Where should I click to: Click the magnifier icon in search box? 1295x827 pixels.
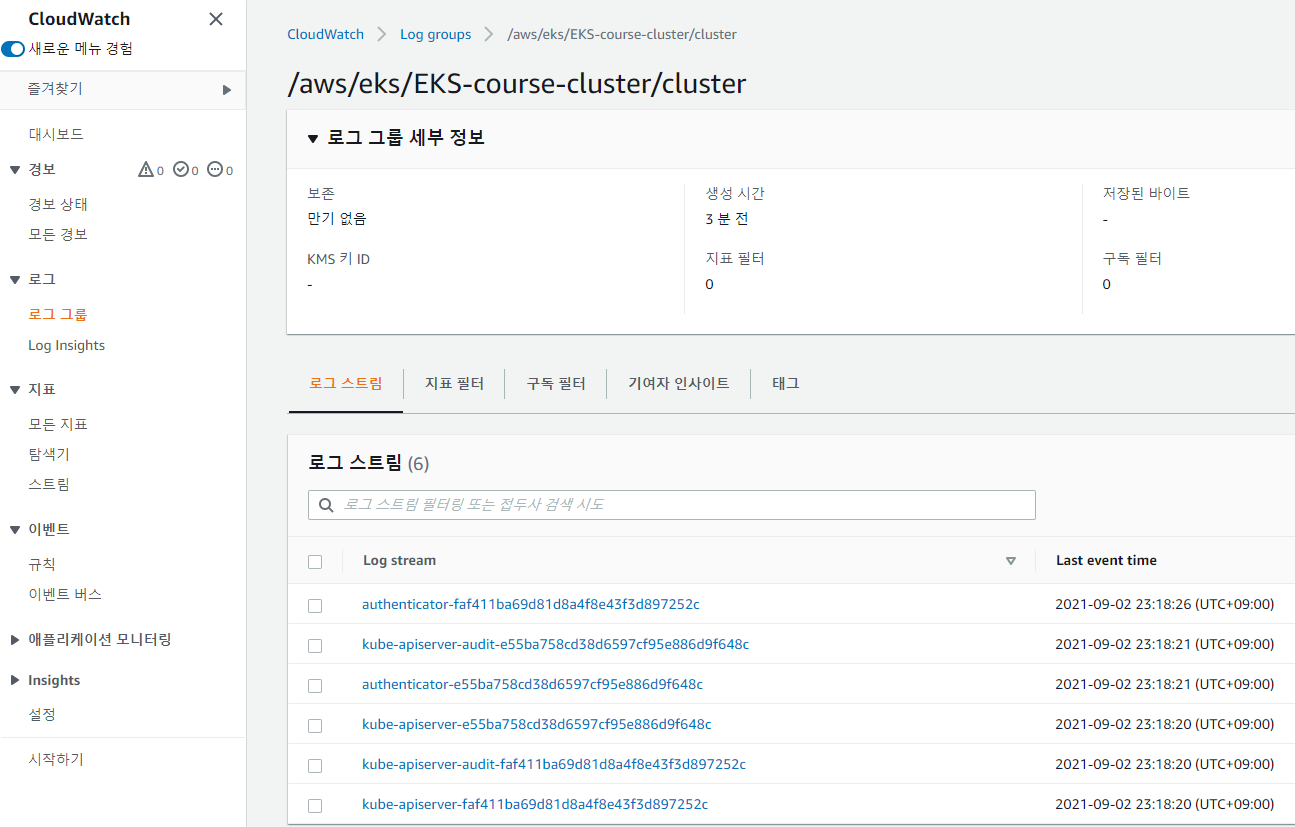coord(326,505)
